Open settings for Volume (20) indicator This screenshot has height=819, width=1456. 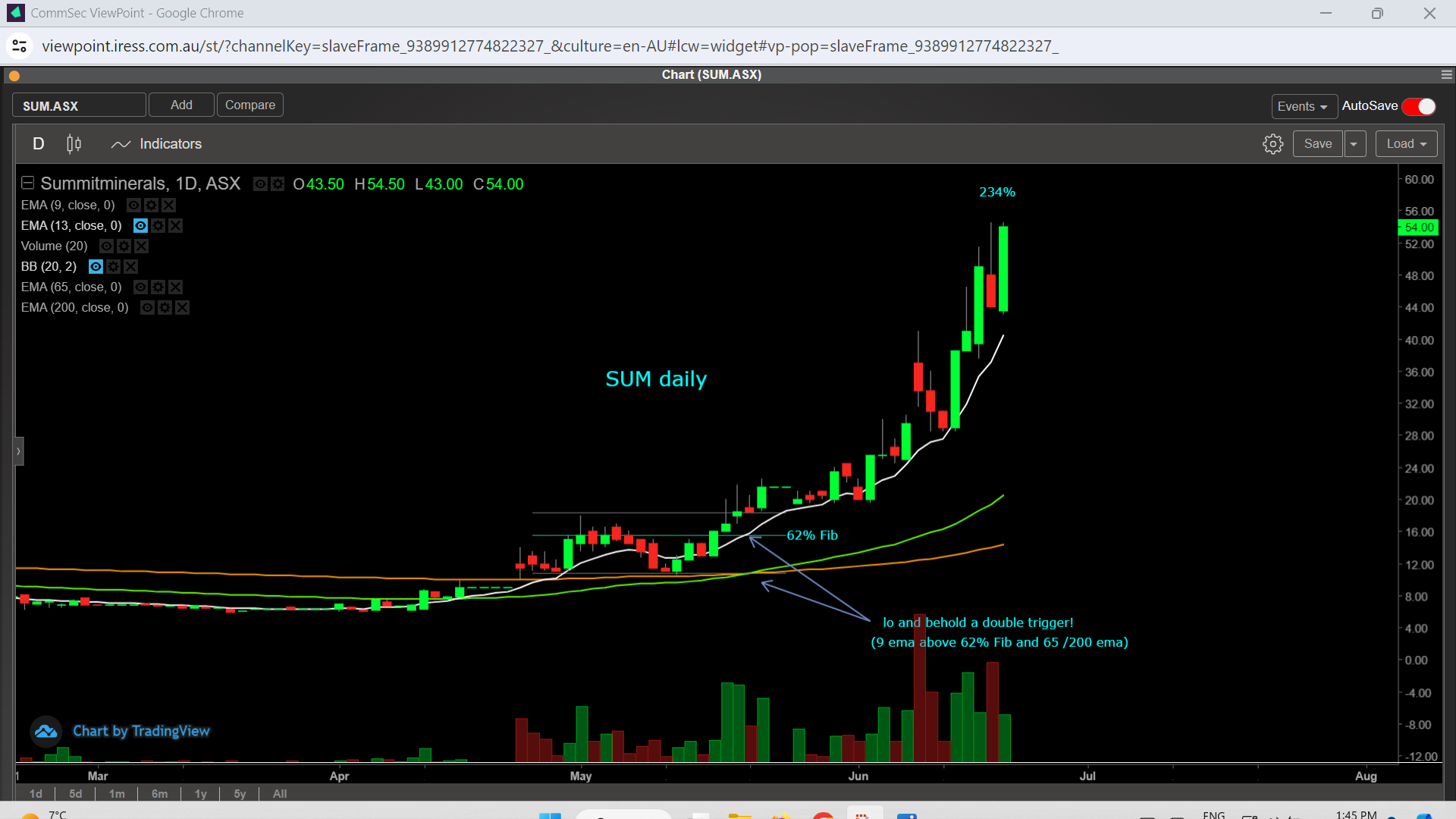124,246
